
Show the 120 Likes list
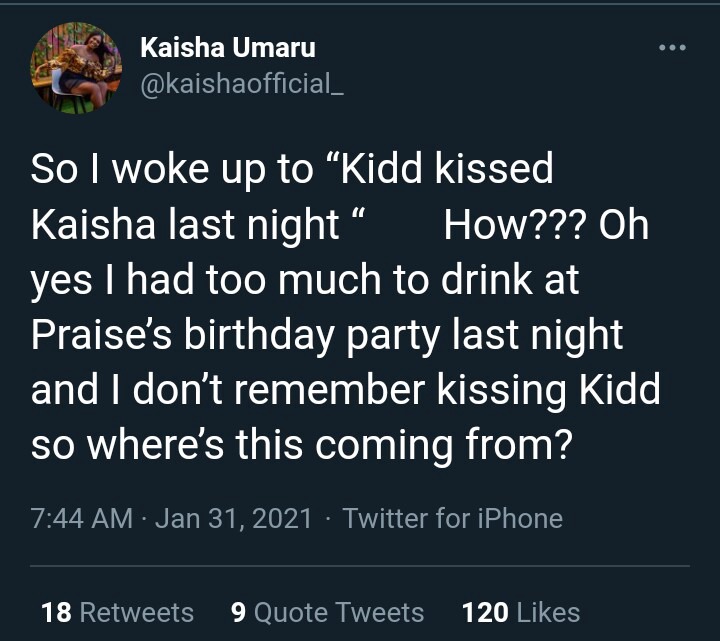click(x=520, y=612)
